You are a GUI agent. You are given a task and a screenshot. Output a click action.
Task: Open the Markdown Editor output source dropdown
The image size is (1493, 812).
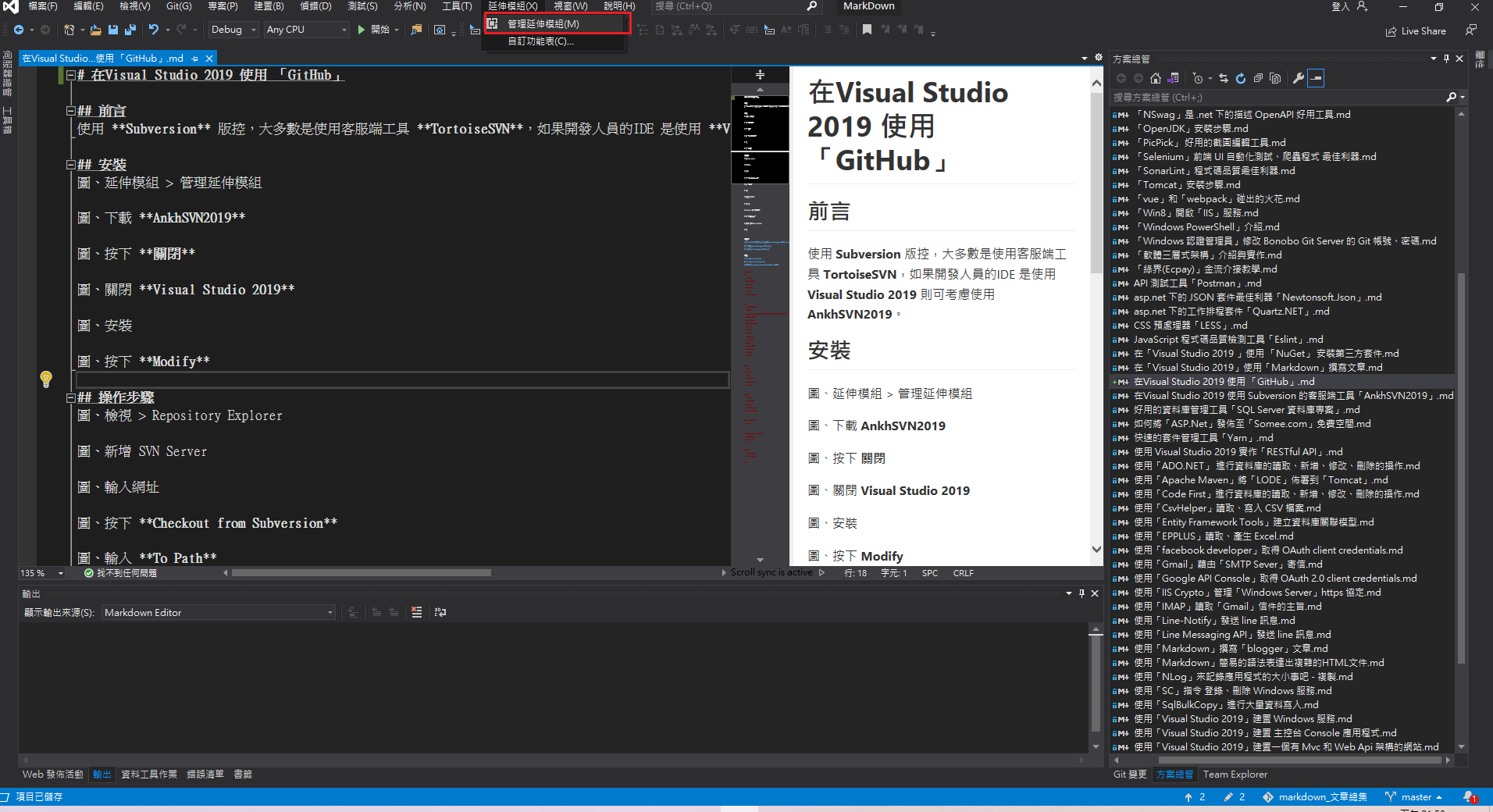[x=219, y=612]
